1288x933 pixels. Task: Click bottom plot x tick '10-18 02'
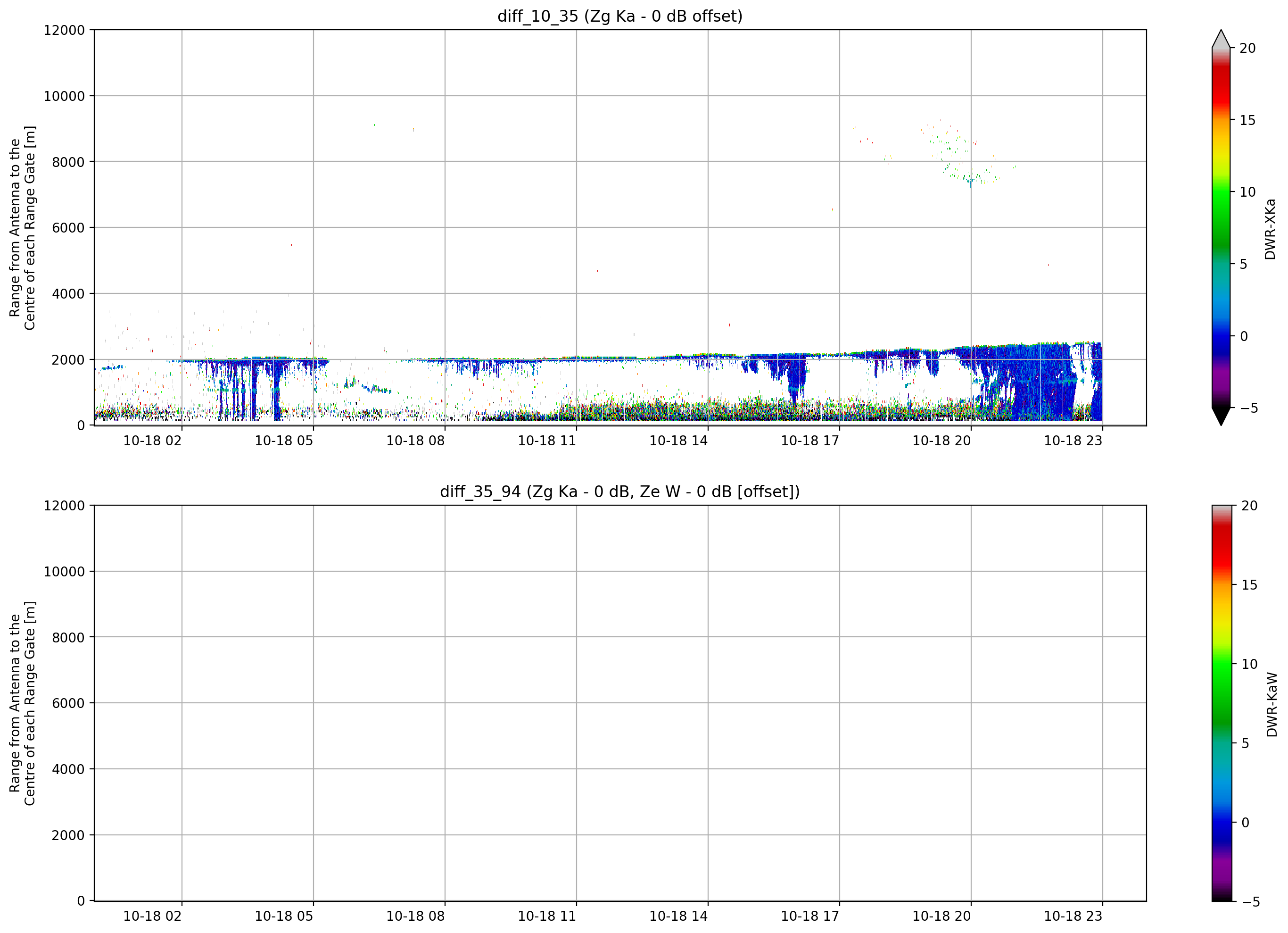tap(152, 916)
